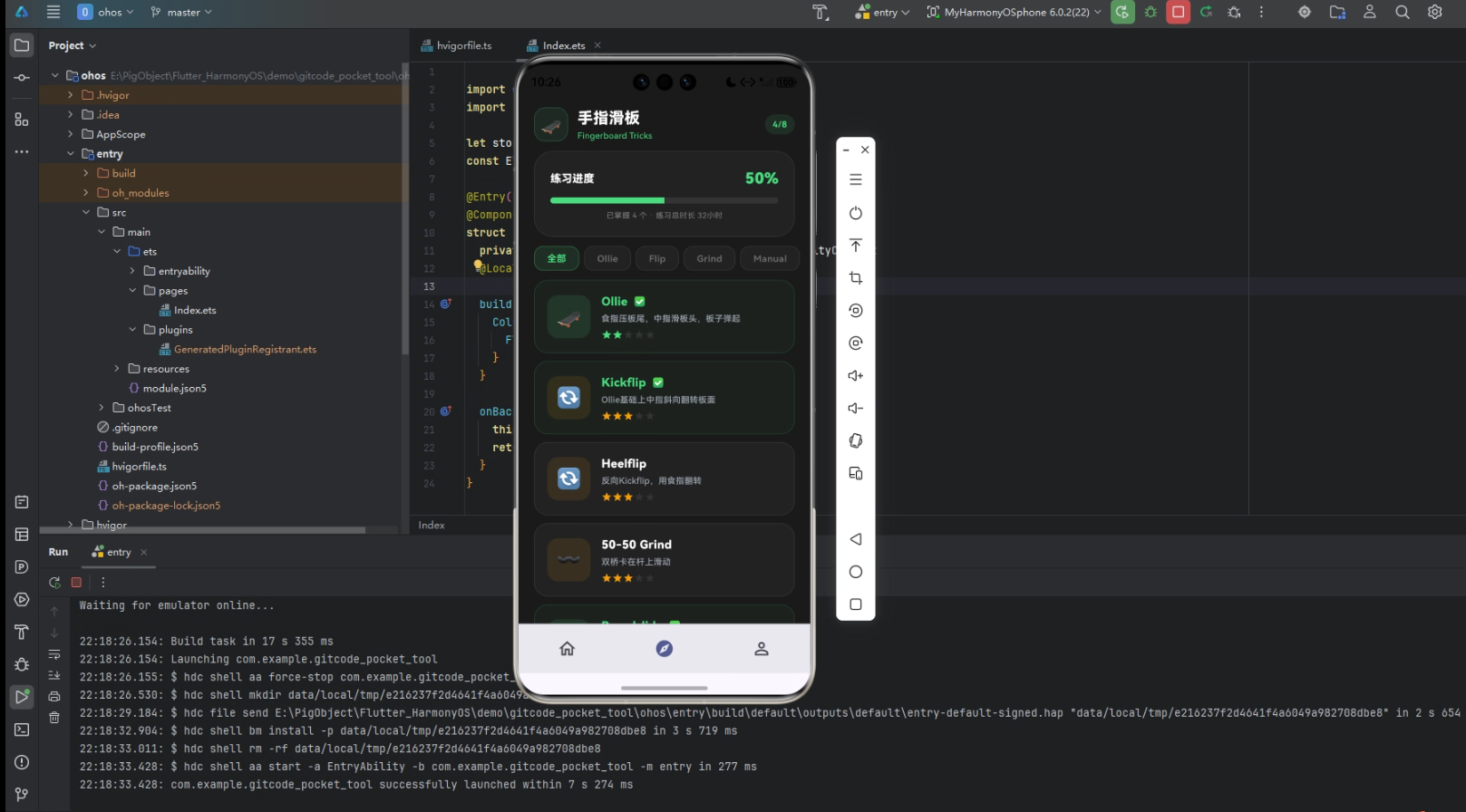The height and width of the screenshot is (812, 1466).
Task: Open Search Everywhere magnifier icon
Action: point(1403,12)
